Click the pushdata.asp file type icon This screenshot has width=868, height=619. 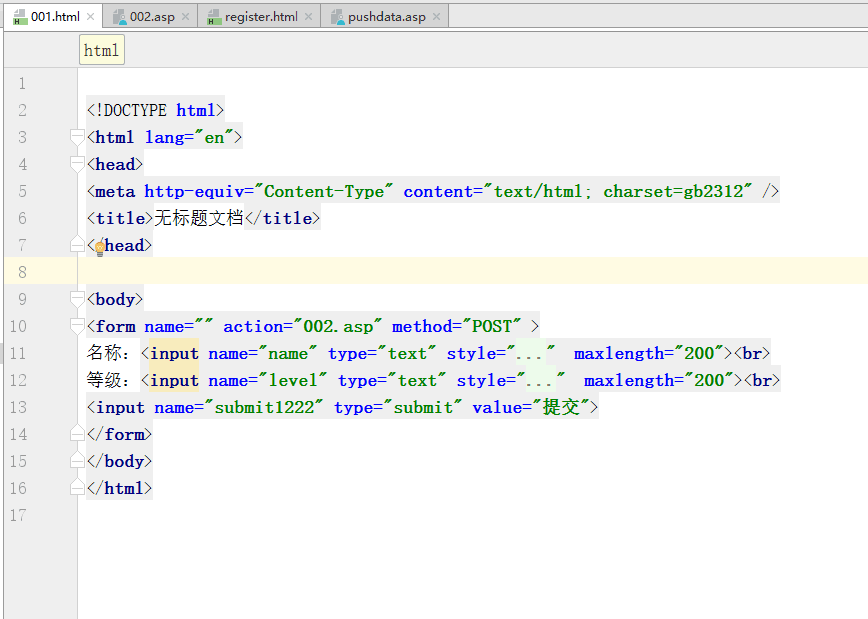point(337,17)
